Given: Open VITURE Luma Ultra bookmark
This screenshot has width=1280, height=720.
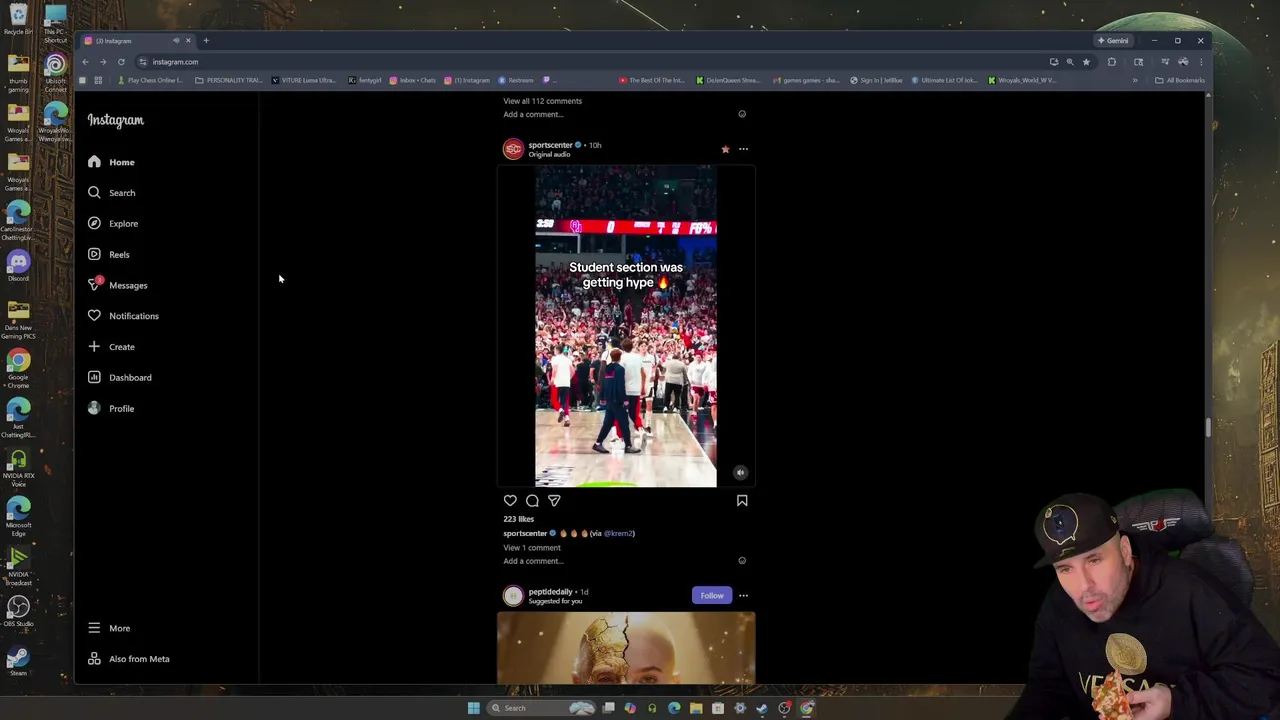Looking at the screenshot, I should (304, 80).
